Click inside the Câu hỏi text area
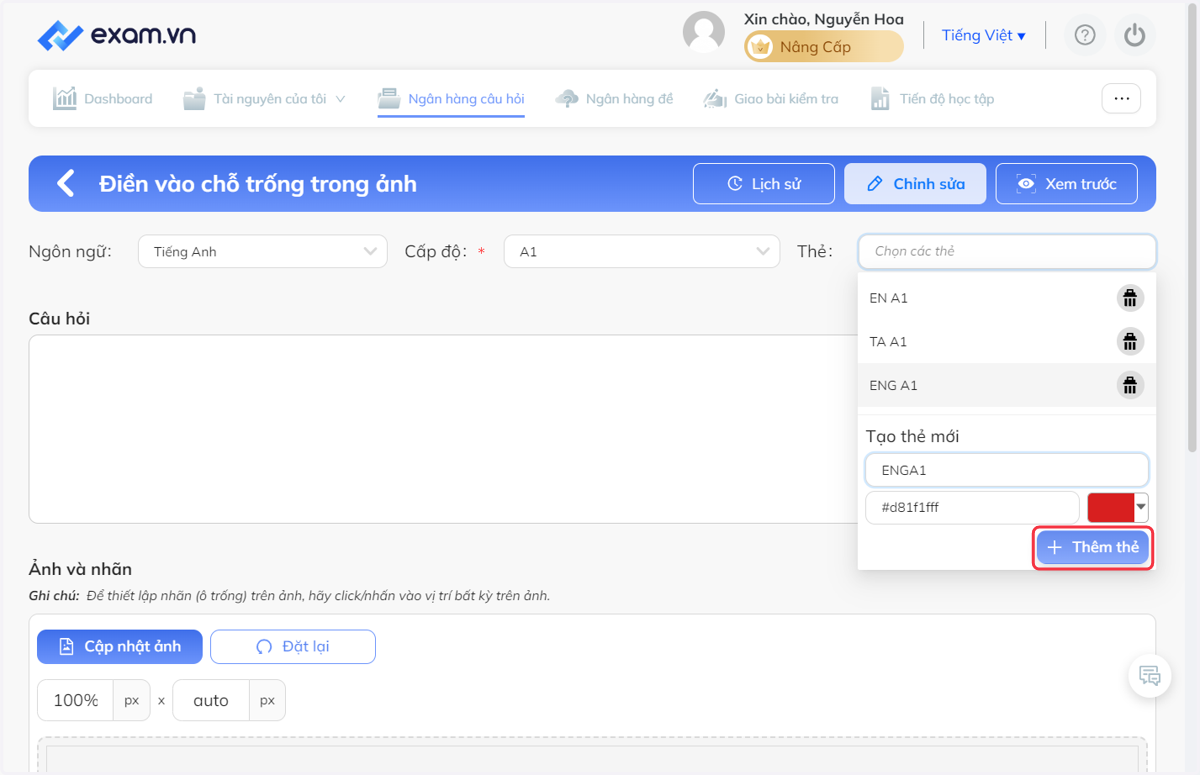This screenshot has width=1200, height=775. click(x=442, y=429)
